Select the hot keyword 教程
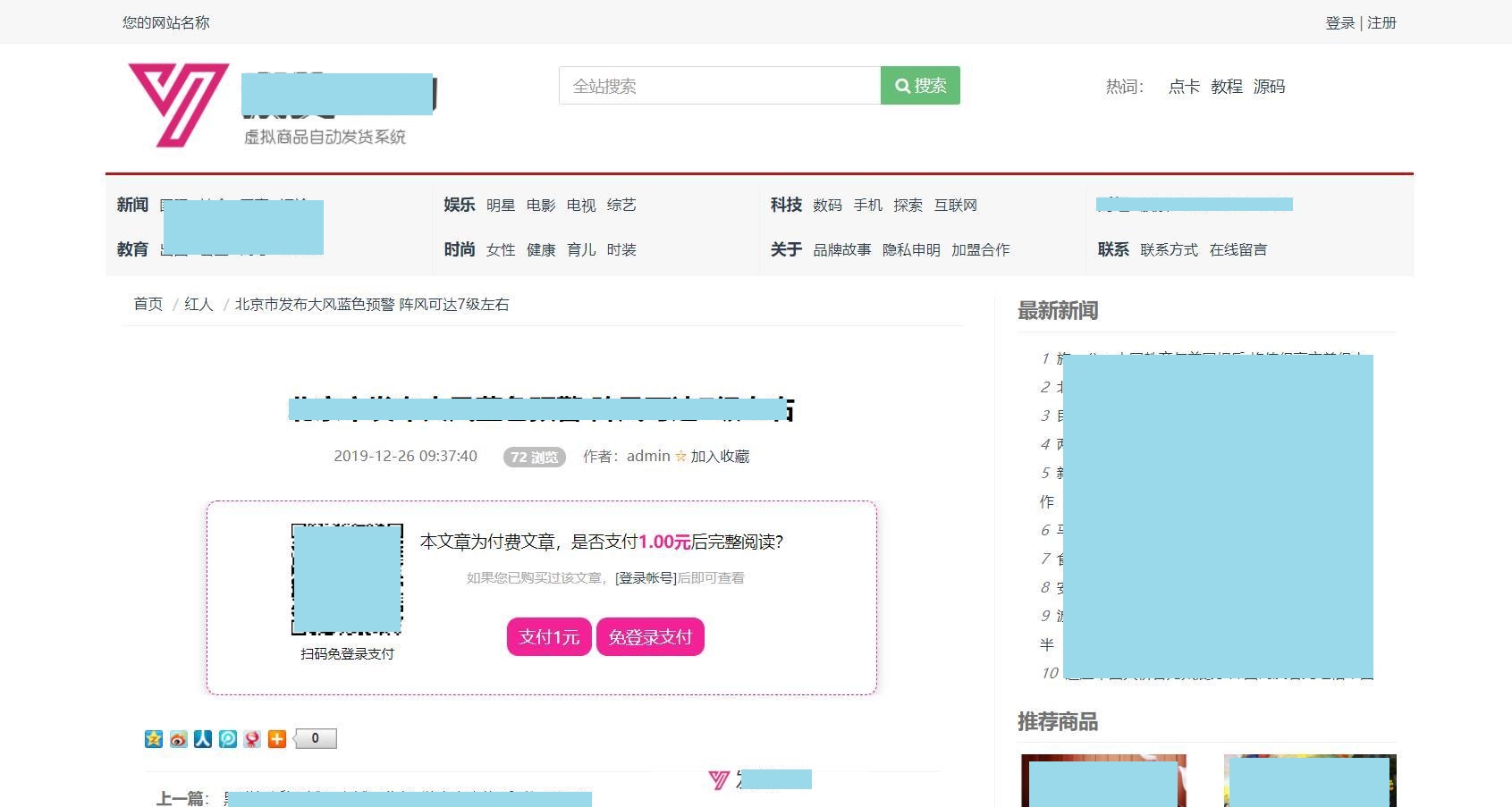The image size is (1512, 807). click(x=1226, y=87)
